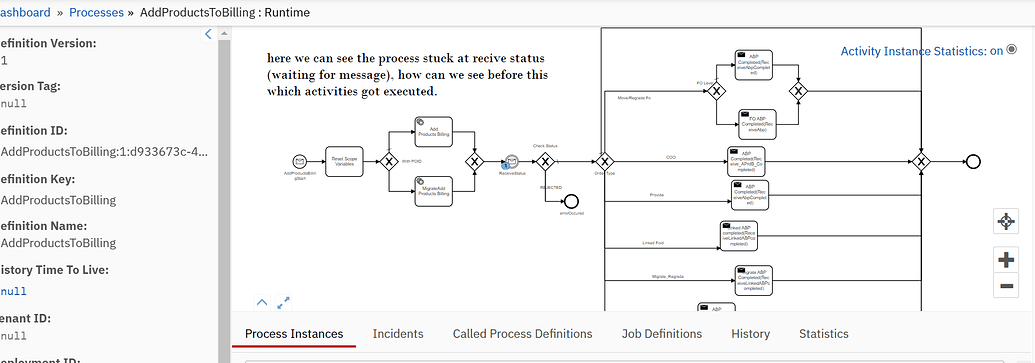Viewport: 1035px width, 363px height.
Task: Select the MigrateAdd Products Billing task
Action: click(x=434, y=191)
